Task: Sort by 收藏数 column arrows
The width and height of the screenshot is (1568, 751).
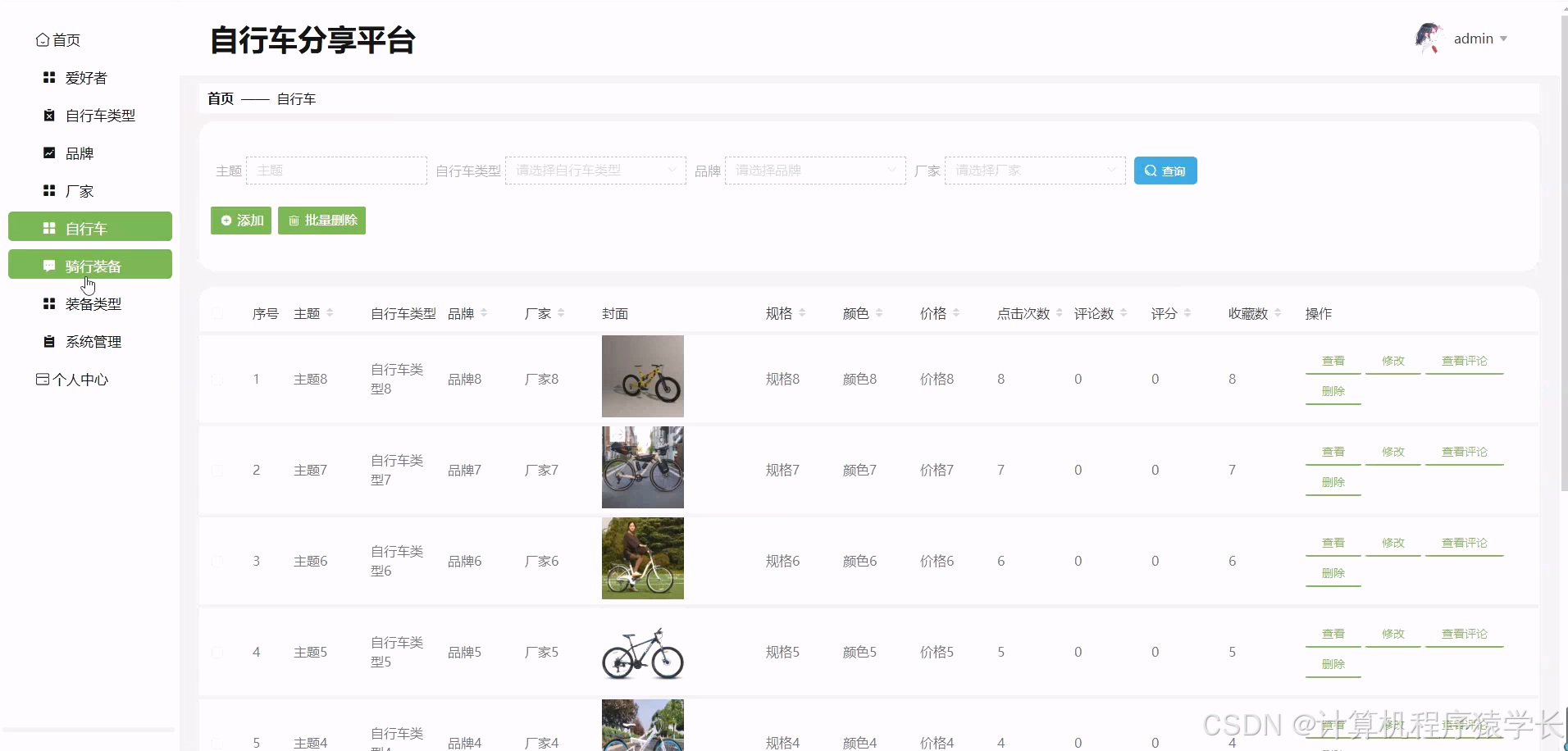Action: click(x=1278, y=313)
